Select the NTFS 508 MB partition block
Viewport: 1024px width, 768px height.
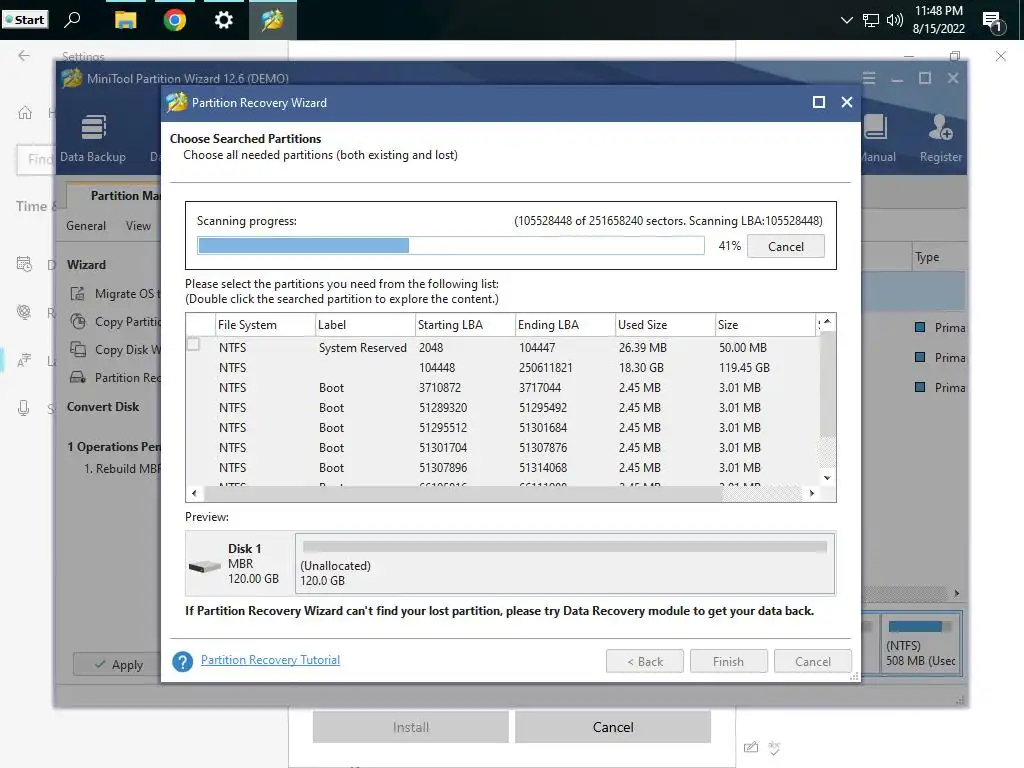pyautogui.click(x=920, y=643)
